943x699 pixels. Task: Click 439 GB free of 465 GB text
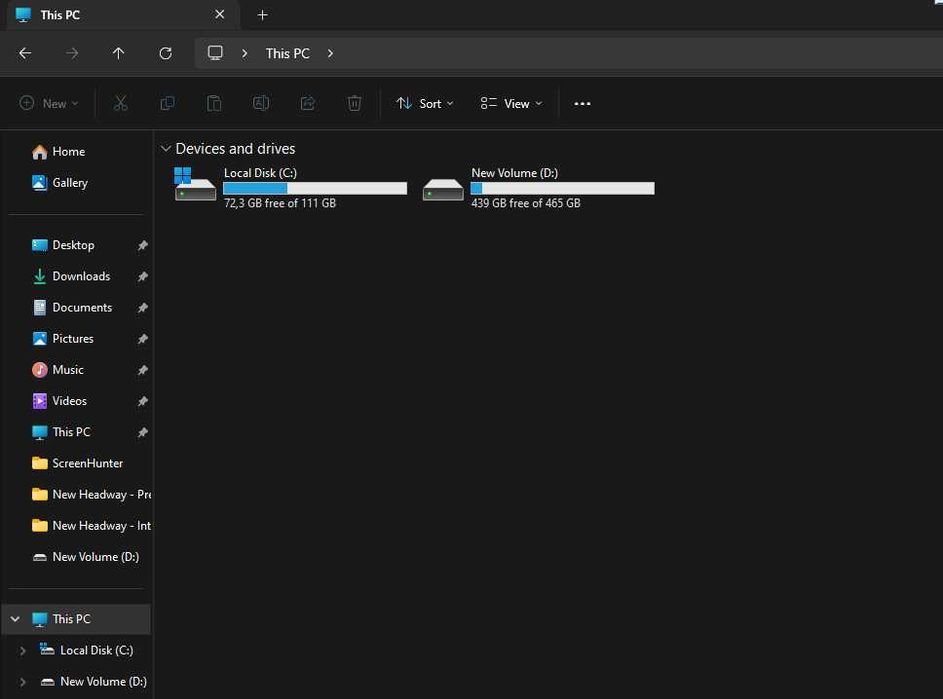pos(526,203)
